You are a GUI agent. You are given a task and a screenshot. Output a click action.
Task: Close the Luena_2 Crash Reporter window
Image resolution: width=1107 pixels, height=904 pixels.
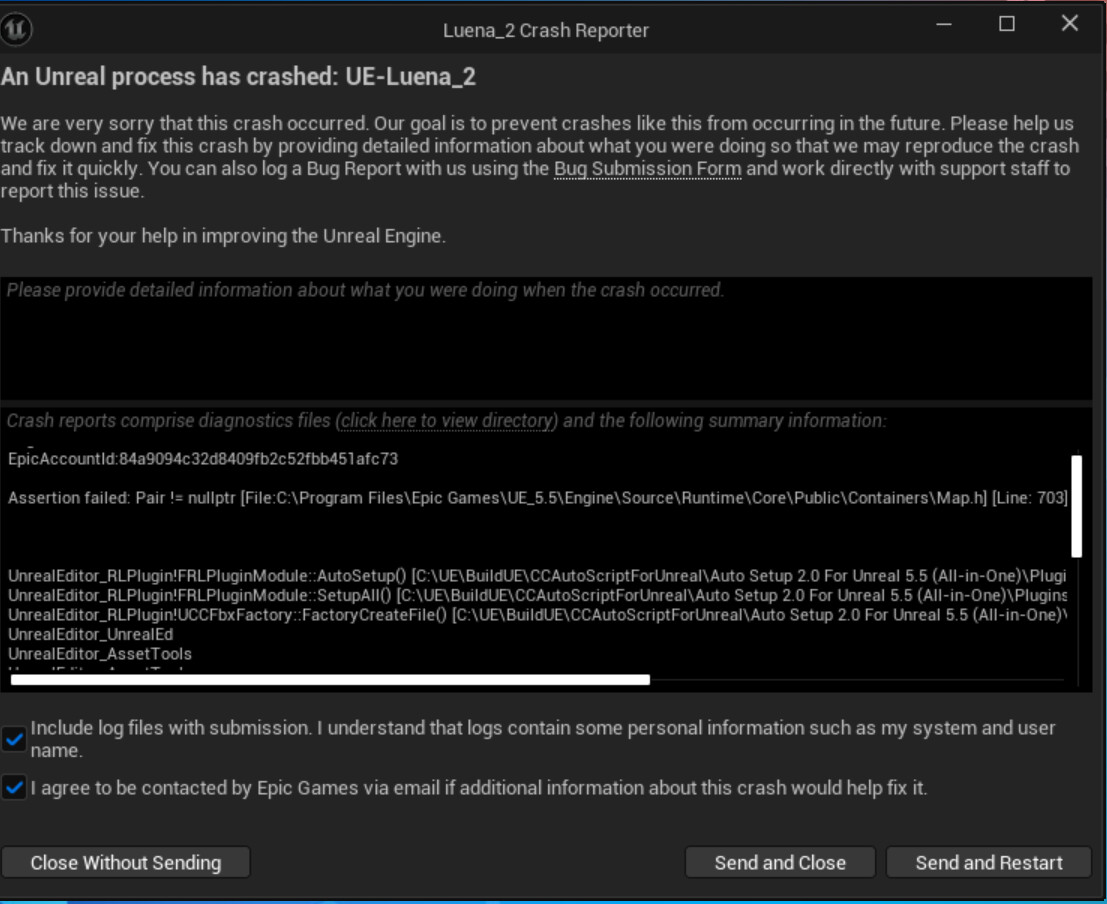[1070, 23]
